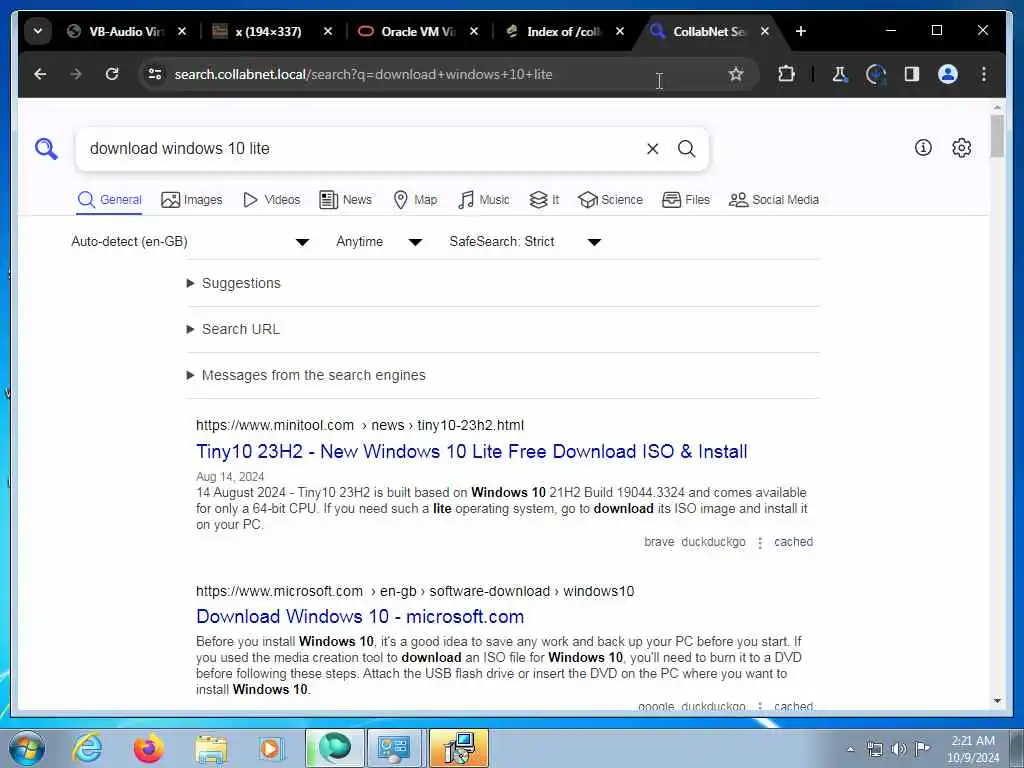Select the Science search category
Viewport: 1024px width, 768px height.
point(610,200)
